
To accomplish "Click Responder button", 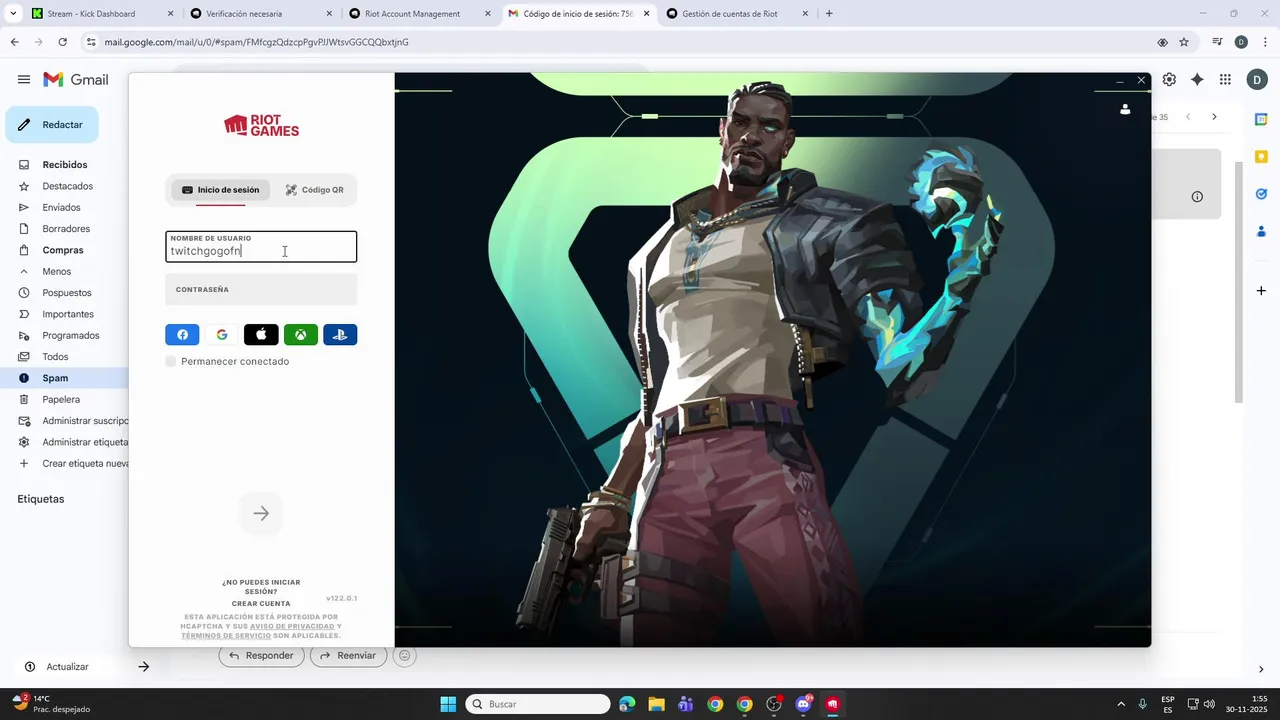I will pos(262,656).
